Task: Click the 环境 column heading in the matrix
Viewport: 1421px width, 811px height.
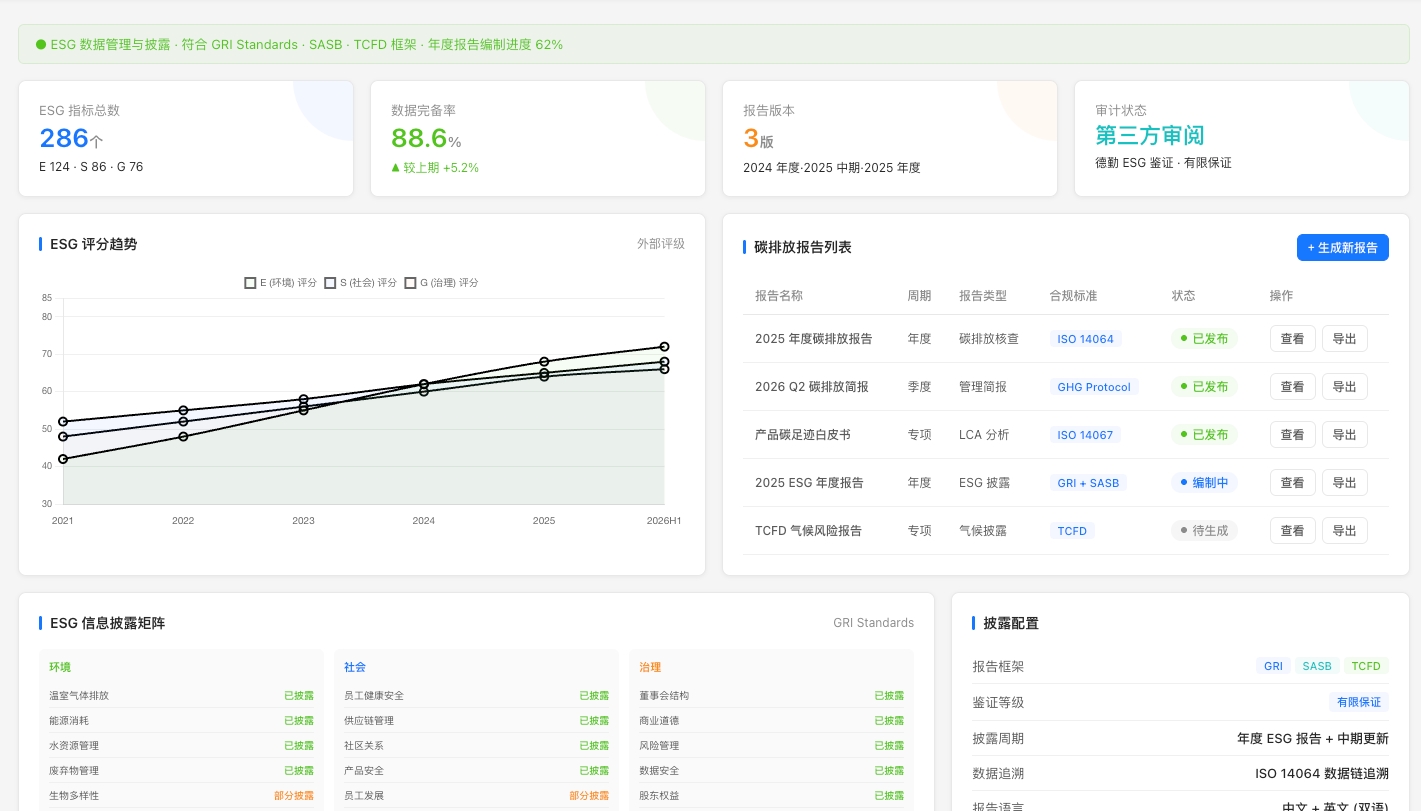Action: click(x=60, y=667)
